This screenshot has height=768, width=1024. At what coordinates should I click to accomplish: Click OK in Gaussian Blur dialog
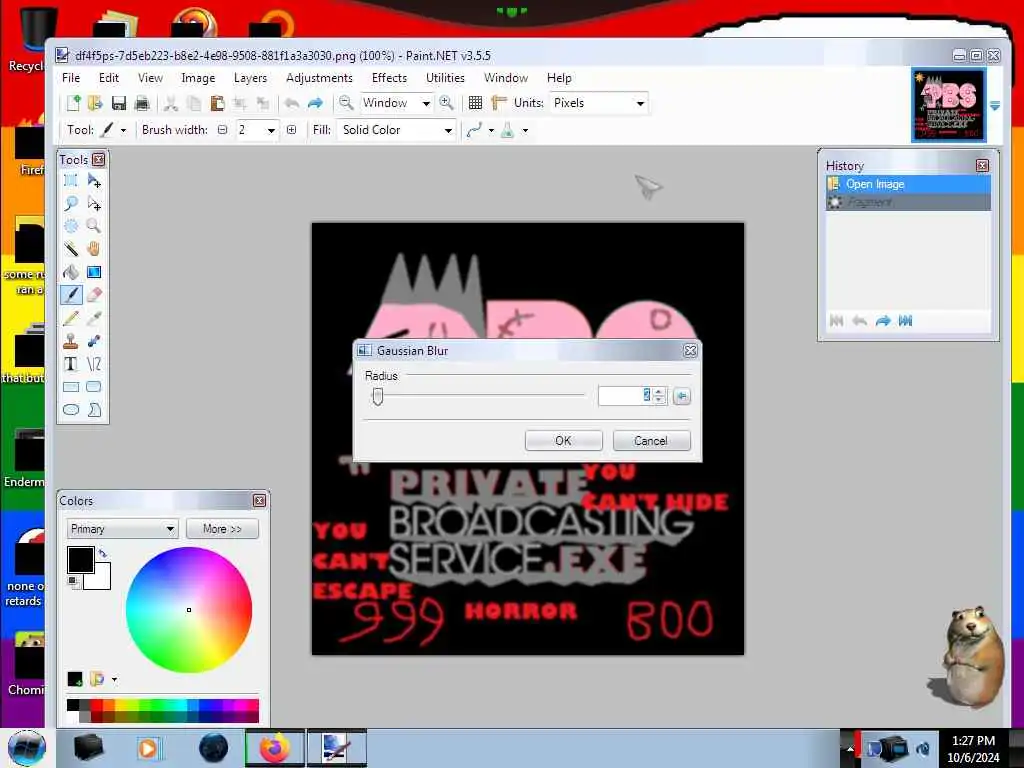click(x=563, y=441)
